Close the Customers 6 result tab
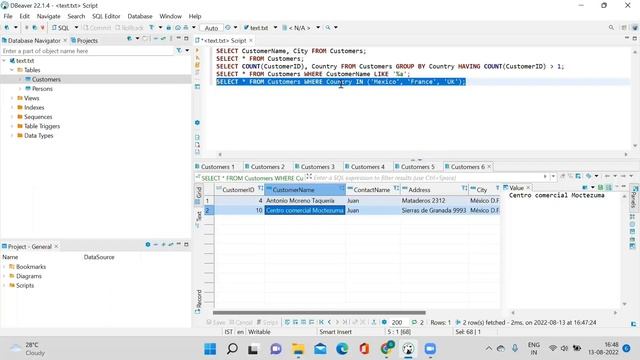The width and height of the screenshot is (640, 360). [x=489, y=167]
